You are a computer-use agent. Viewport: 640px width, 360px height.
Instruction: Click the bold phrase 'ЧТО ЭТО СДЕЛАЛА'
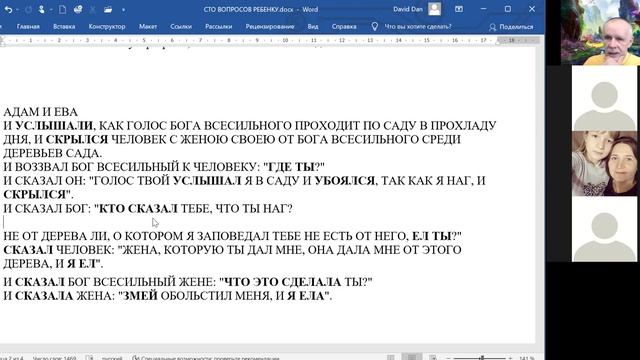[283, 282]
